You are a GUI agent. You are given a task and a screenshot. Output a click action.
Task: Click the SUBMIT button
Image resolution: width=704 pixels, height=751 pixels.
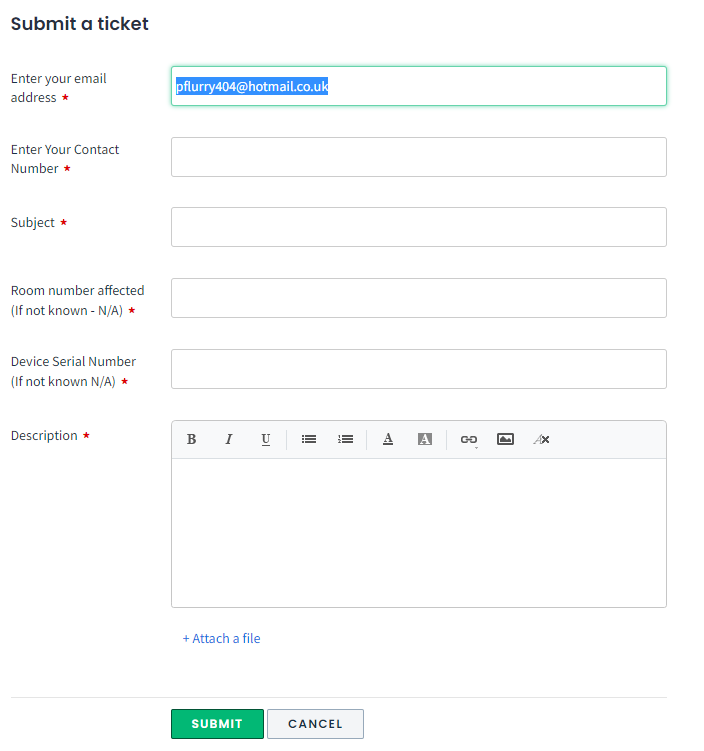click(x=217, y=724)
